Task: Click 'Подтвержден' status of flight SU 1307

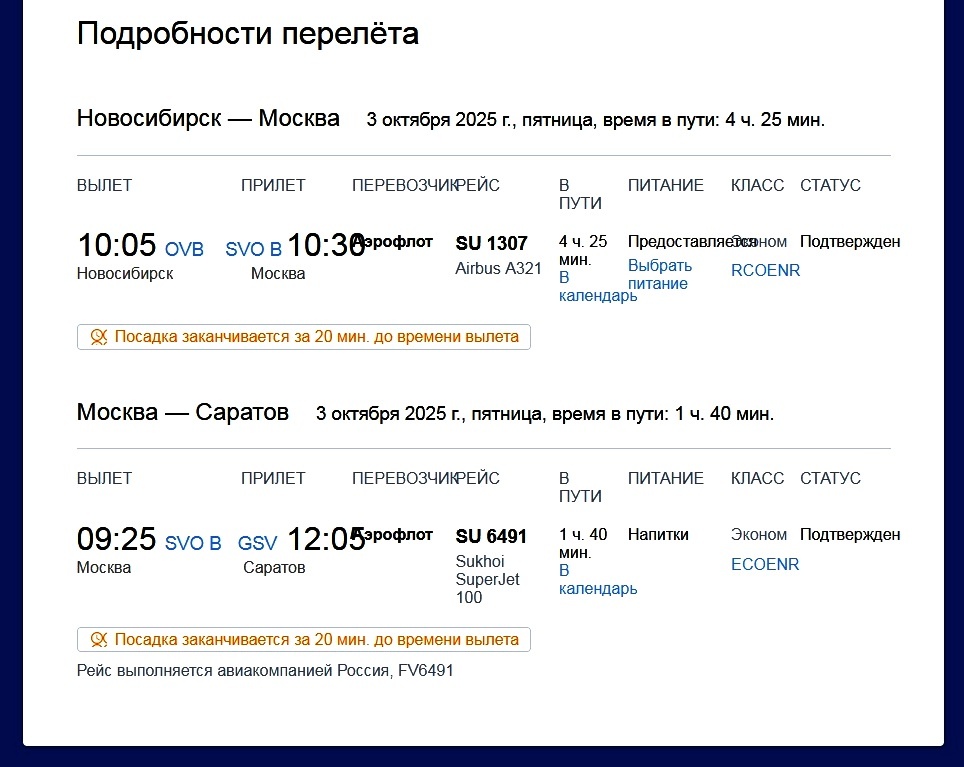Action: tap(850, 242)
